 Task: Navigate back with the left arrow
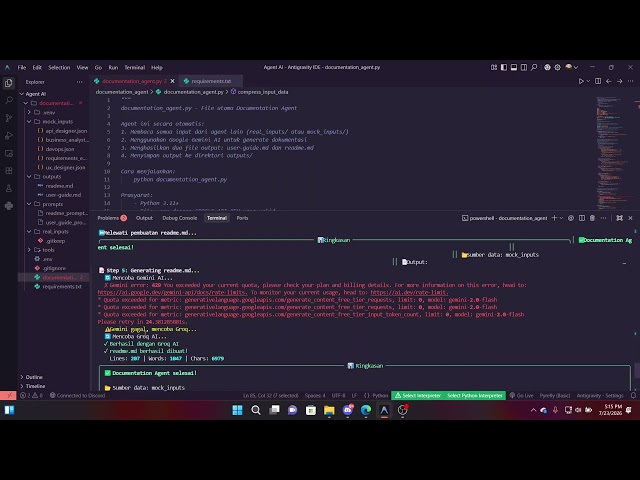pyautogui.click(x=609, y=81)
